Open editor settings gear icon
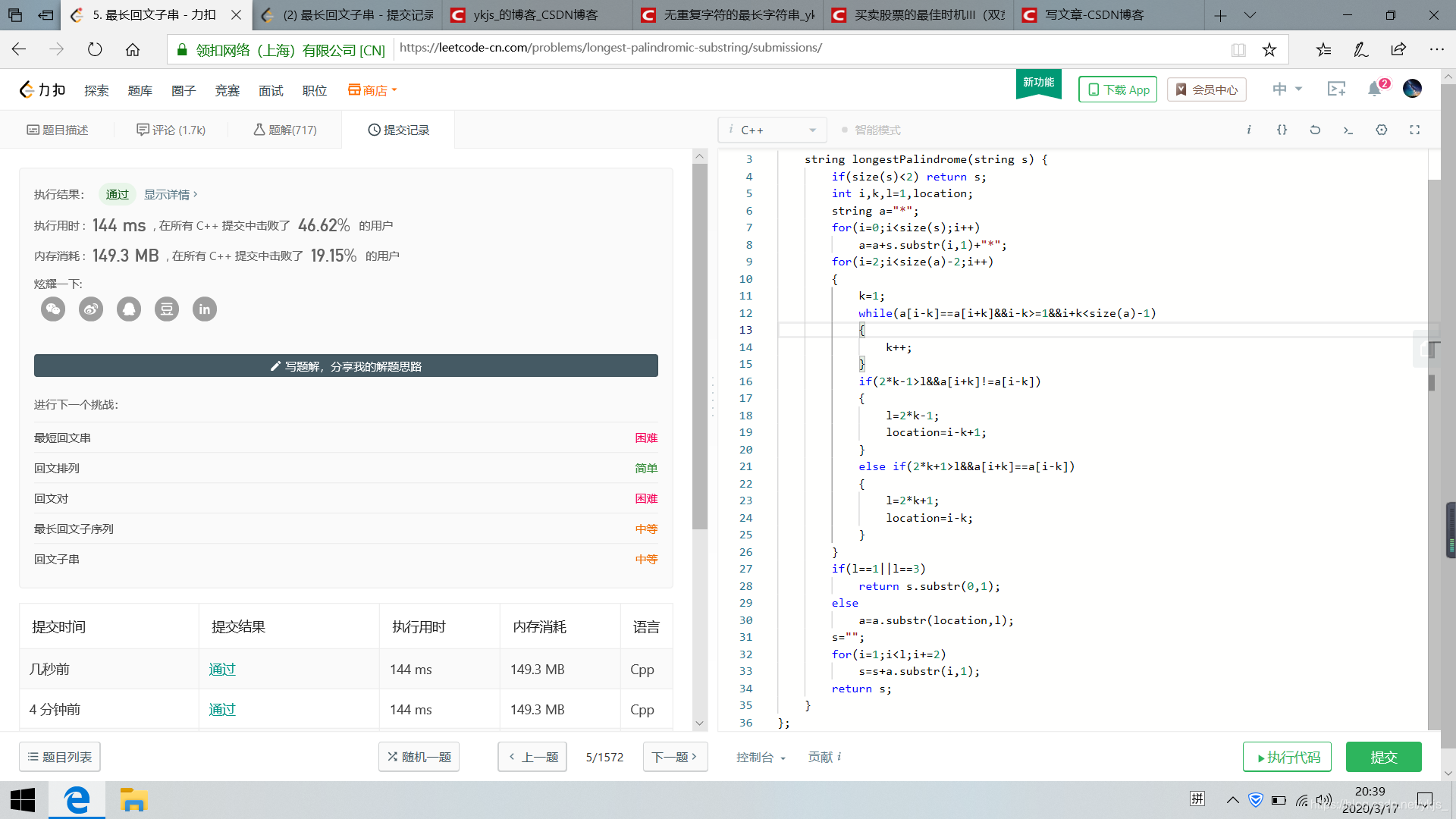Image resolution: width=1456 pixels, height=819 pixels. click(x=1382, y=130)
